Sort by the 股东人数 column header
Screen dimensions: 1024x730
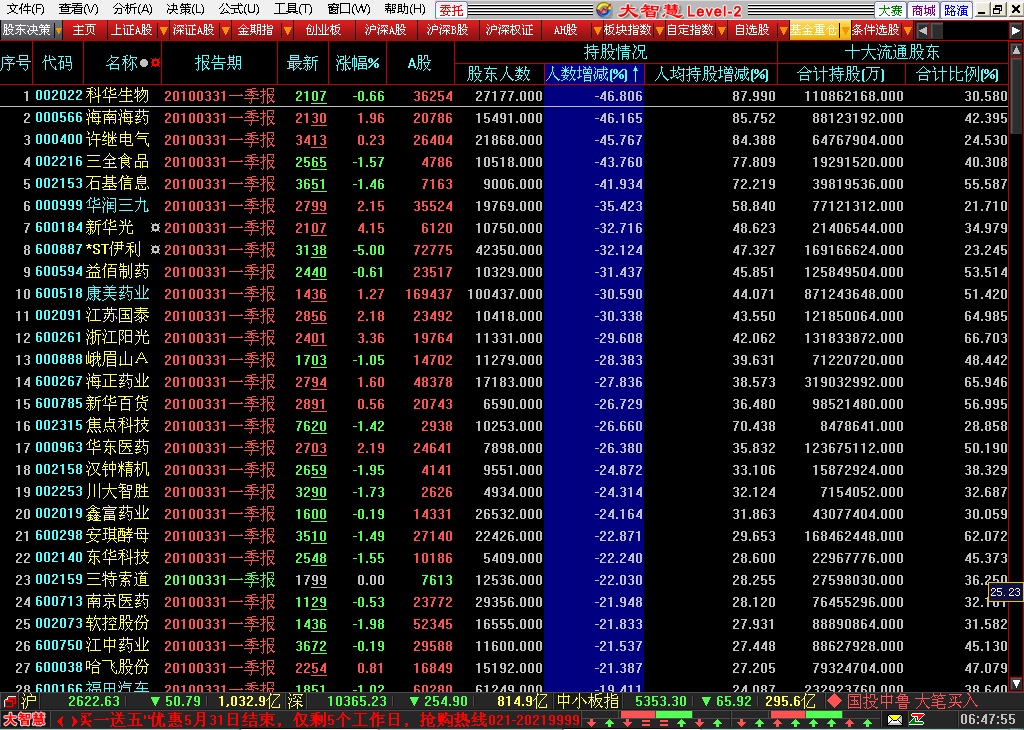coord(499,74)
